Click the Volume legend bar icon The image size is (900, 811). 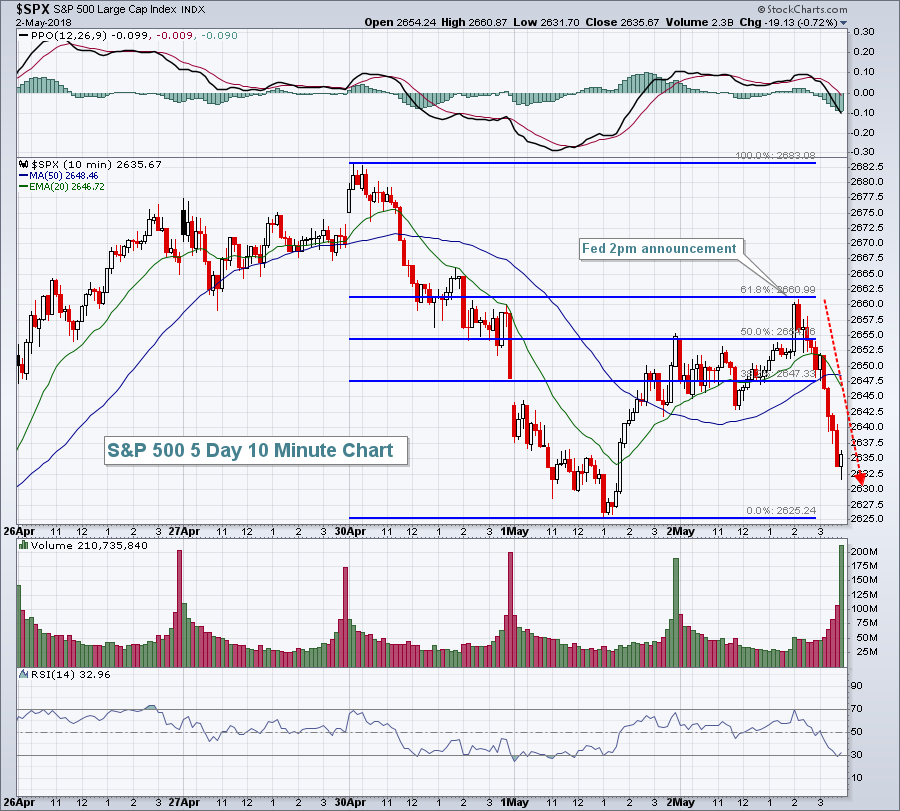(23, 544)
